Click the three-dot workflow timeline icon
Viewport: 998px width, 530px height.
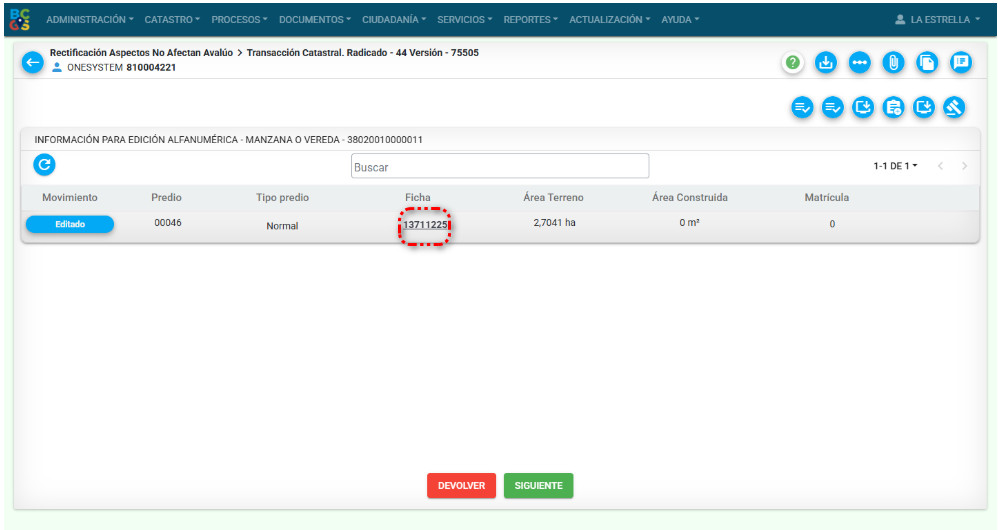[859, 62]
